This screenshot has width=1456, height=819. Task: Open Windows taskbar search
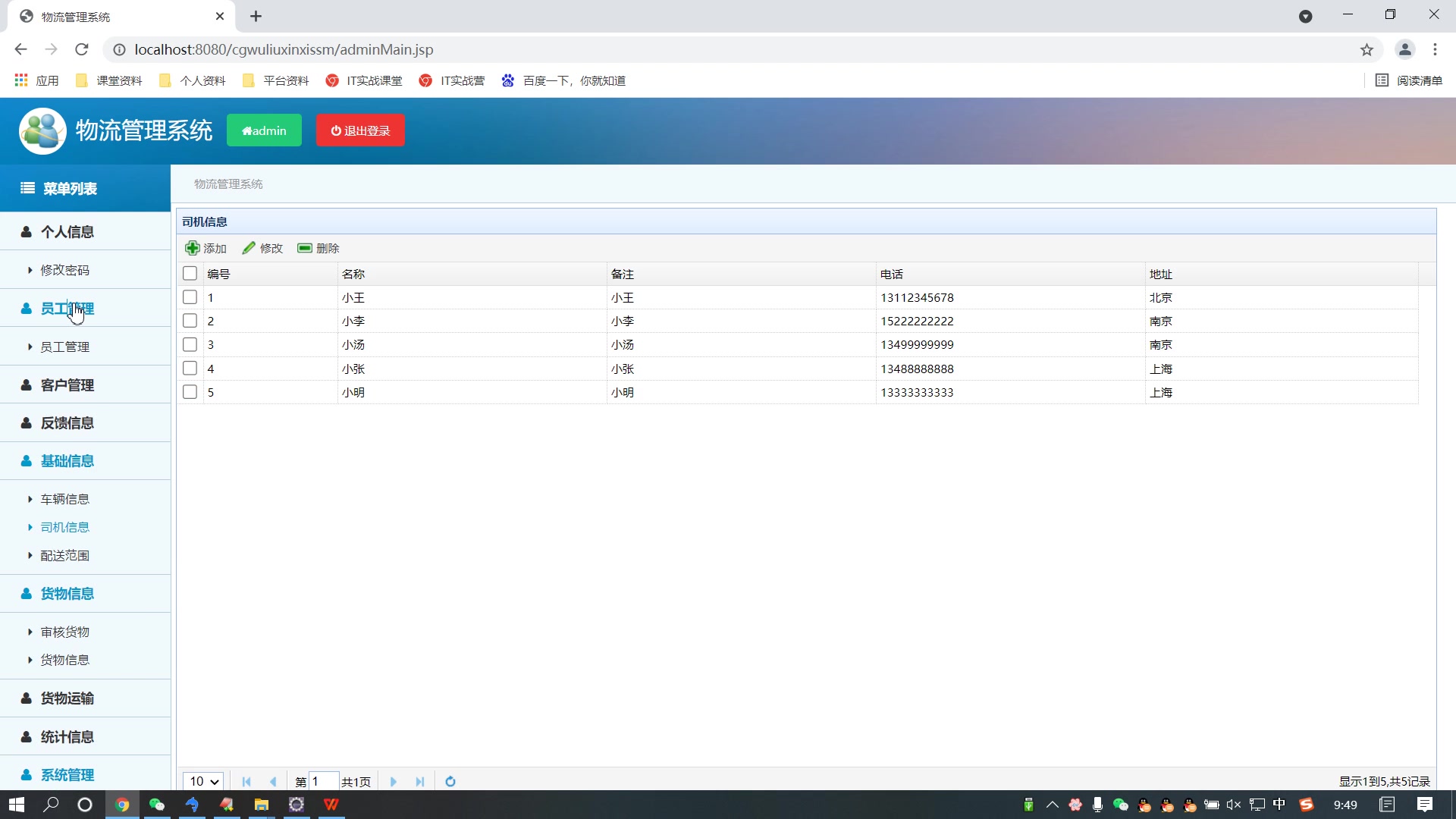(x=51, y=805)
